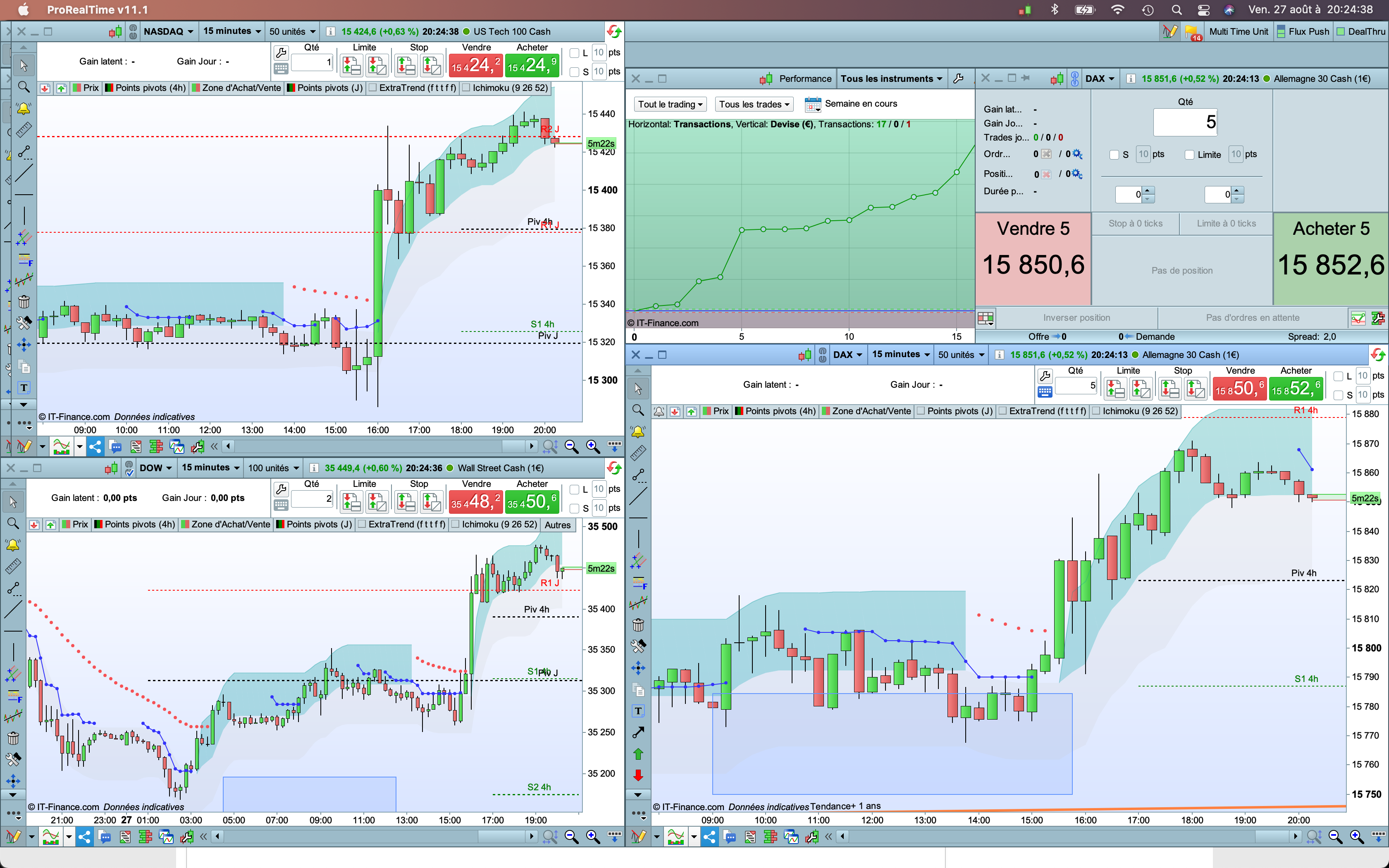Click the calendar icon beside Semaine en cours

[812, 104]
